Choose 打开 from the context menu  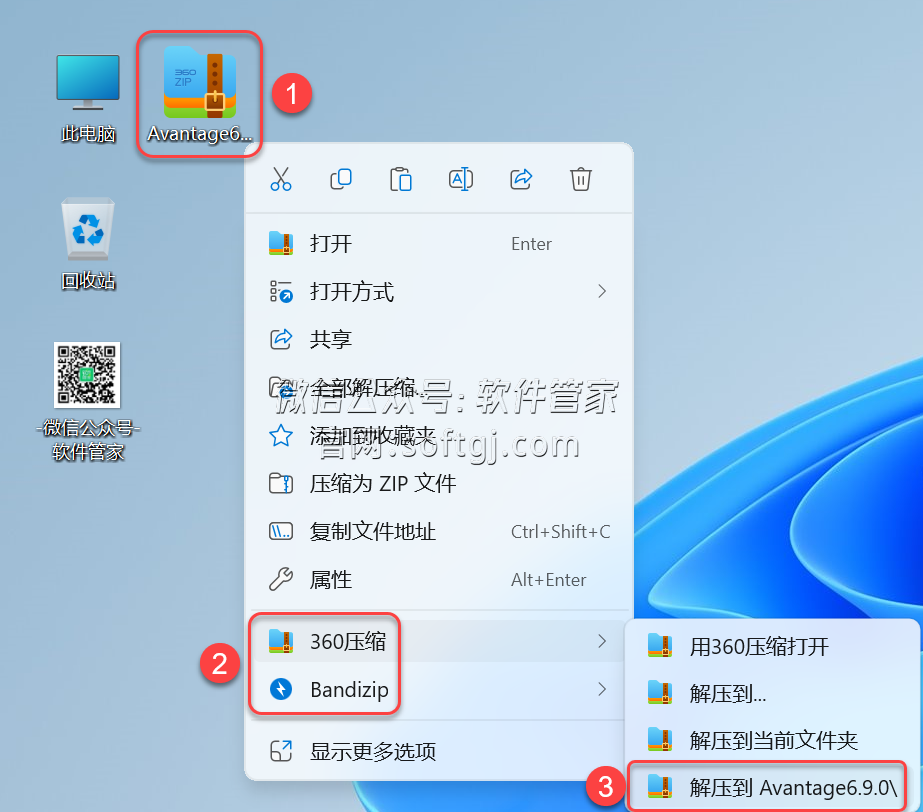pyautogui.click(x=439, y=244)
